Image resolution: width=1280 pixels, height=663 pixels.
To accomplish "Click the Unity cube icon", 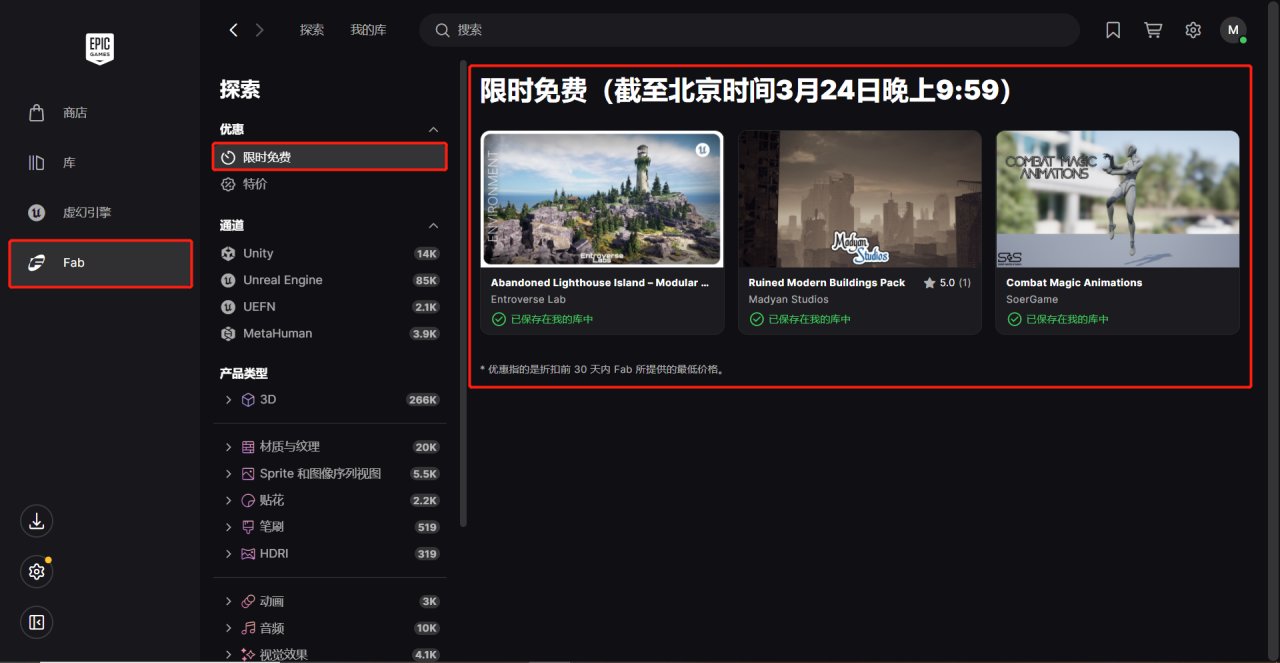I will click(x=228, y=254).
